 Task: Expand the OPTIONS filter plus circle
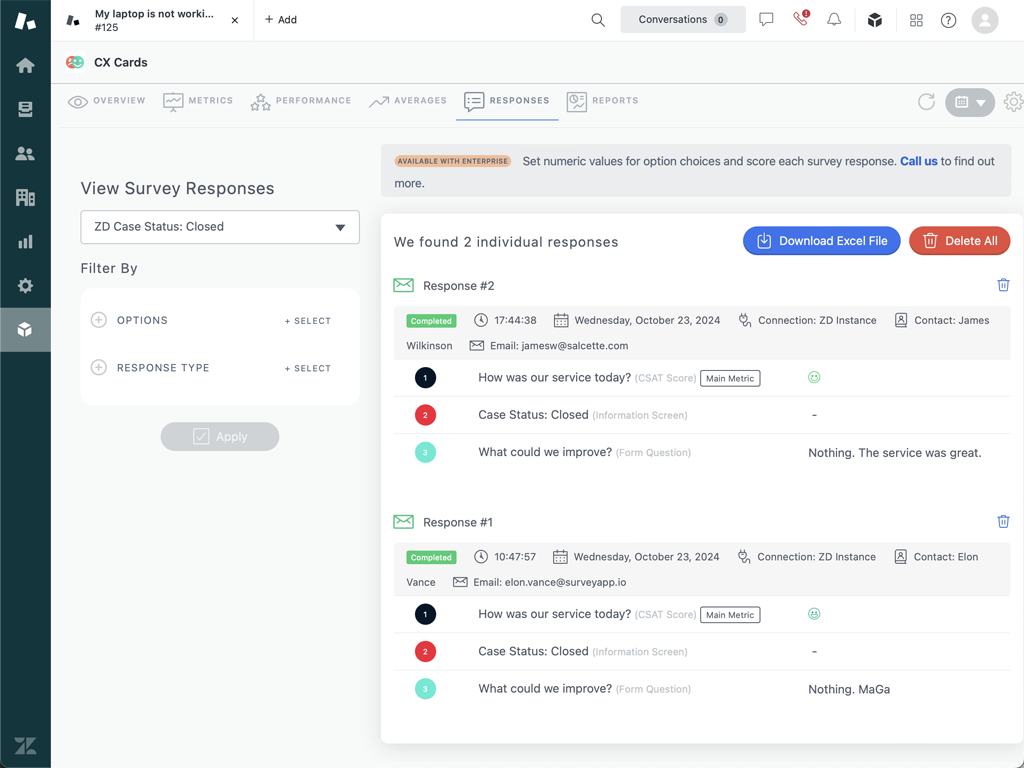pyautogui.click(x=99, y=320)
